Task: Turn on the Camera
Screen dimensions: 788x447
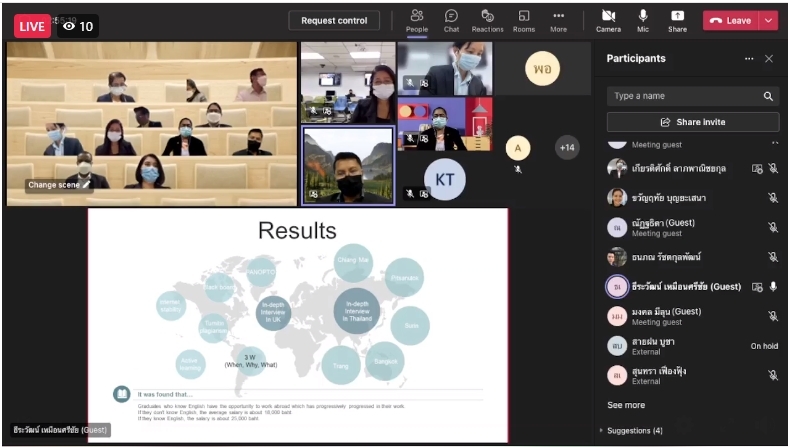Action: click(x=608, y=21)
